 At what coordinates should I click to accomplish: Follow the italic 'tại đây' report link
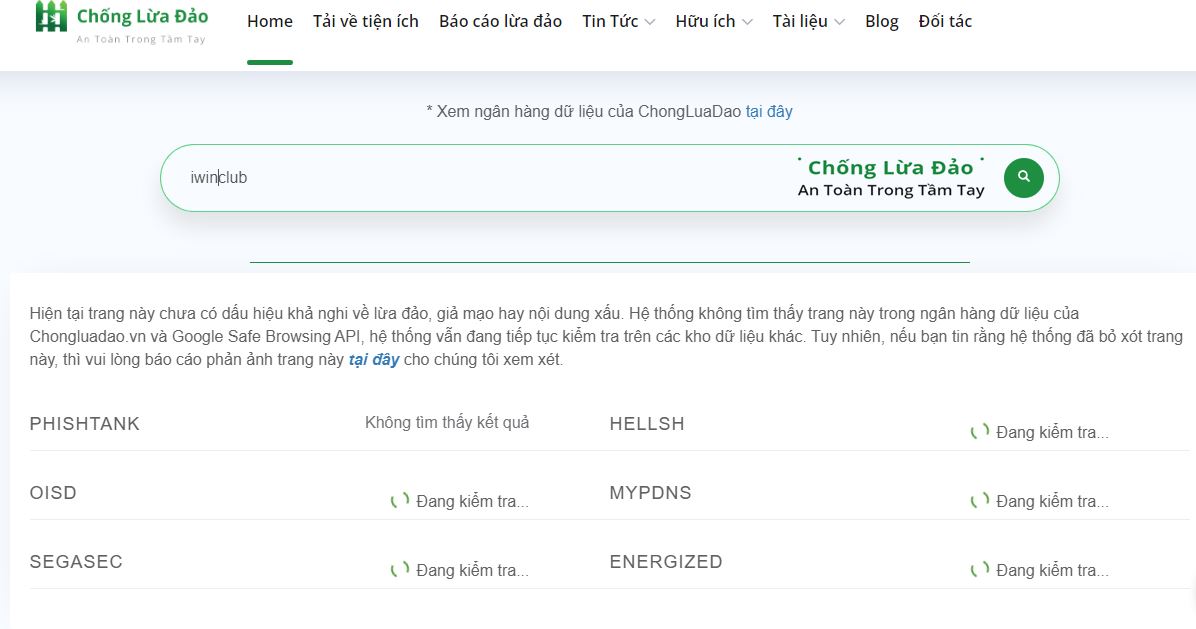tap(374, 359)
